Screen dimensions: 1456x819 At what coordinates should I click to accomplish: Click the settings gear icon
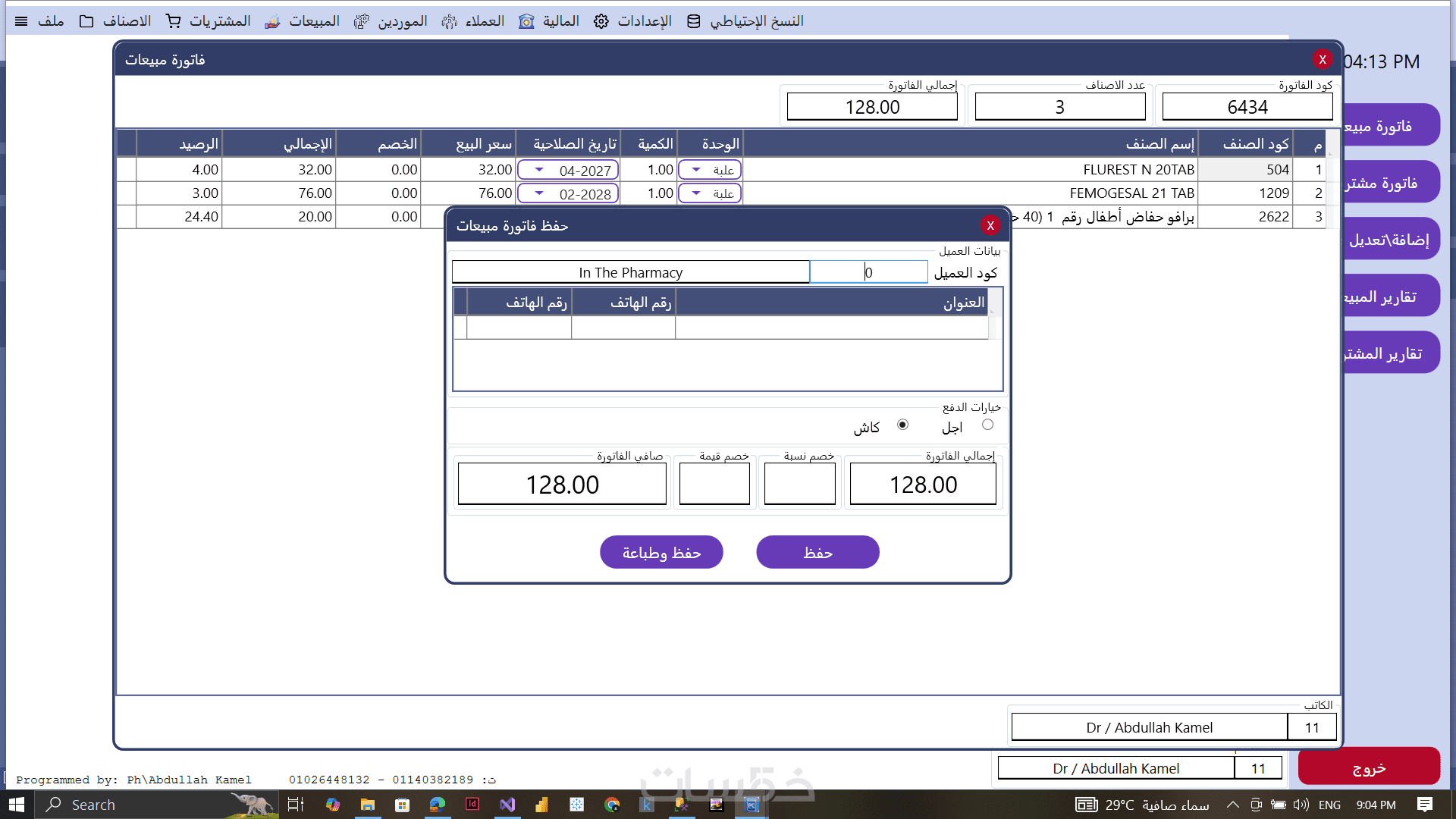click(601, 21)
